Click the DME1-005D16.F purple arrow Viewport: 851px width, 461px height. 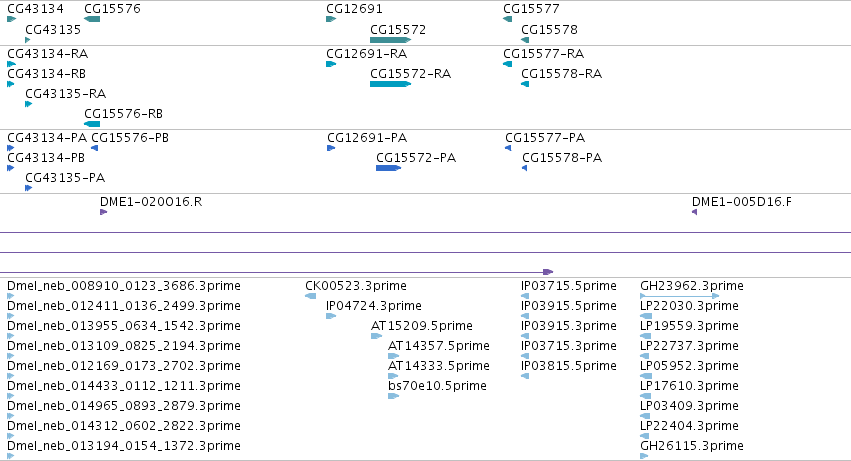click(694, 212)
